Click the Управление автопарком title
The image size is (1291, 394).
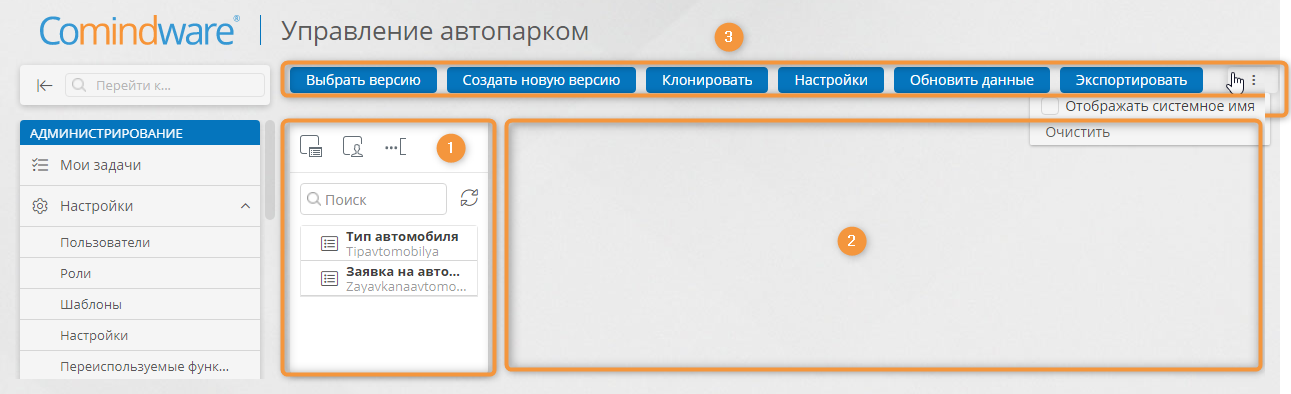tap(435, 32)
